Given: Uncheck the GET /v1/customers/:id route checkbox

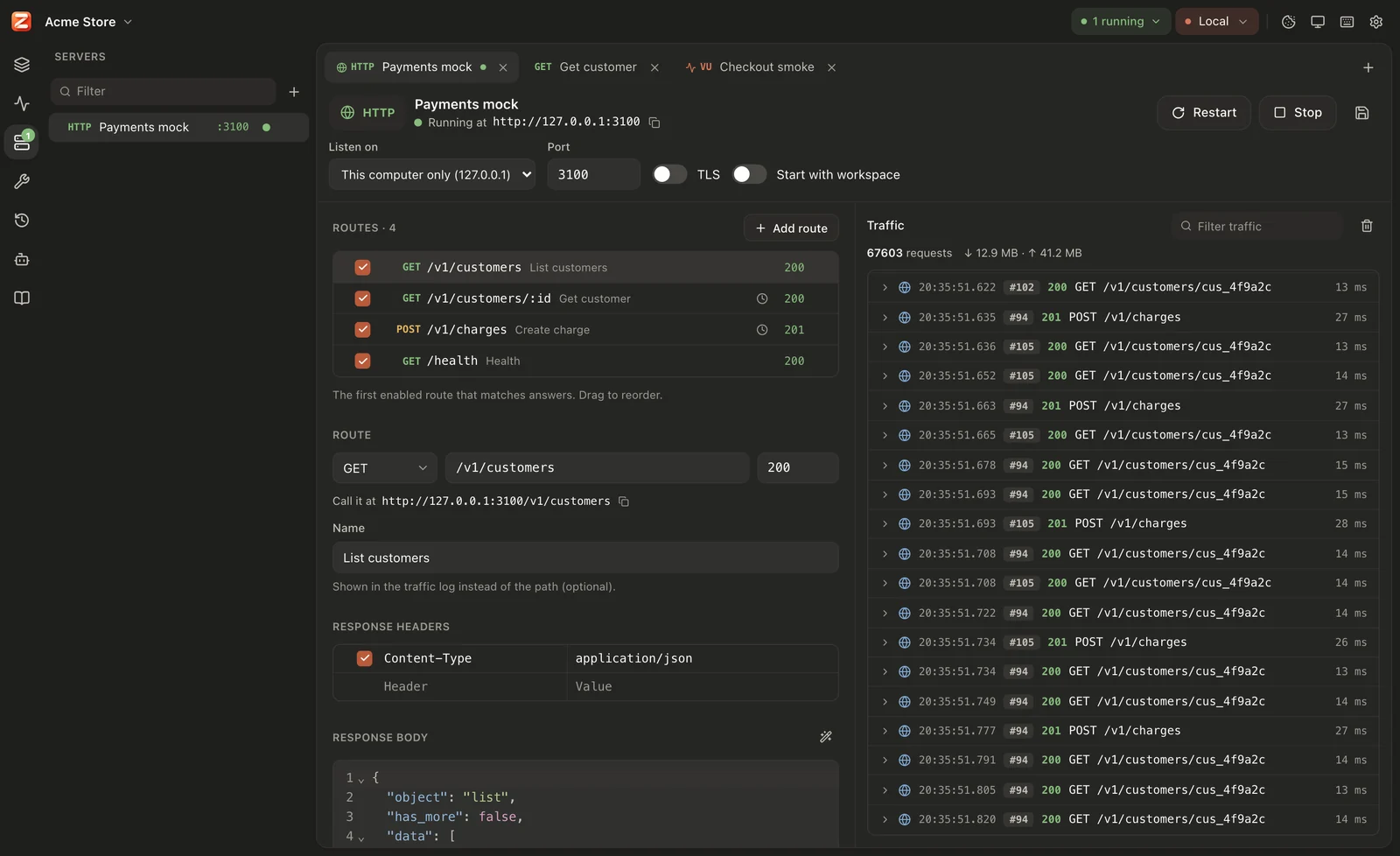Looking at the screenshot, I should (x=362, y=298).
